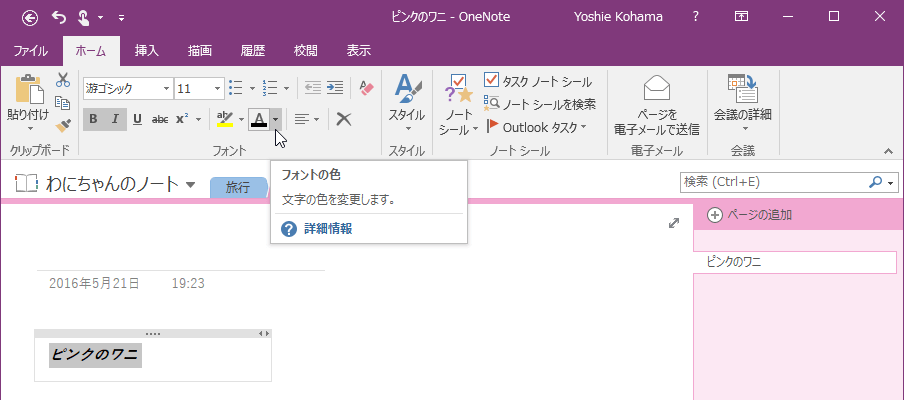Toggle Italic formatting
This screenshot has height=400, width=904.
click(x=115, y=119)
